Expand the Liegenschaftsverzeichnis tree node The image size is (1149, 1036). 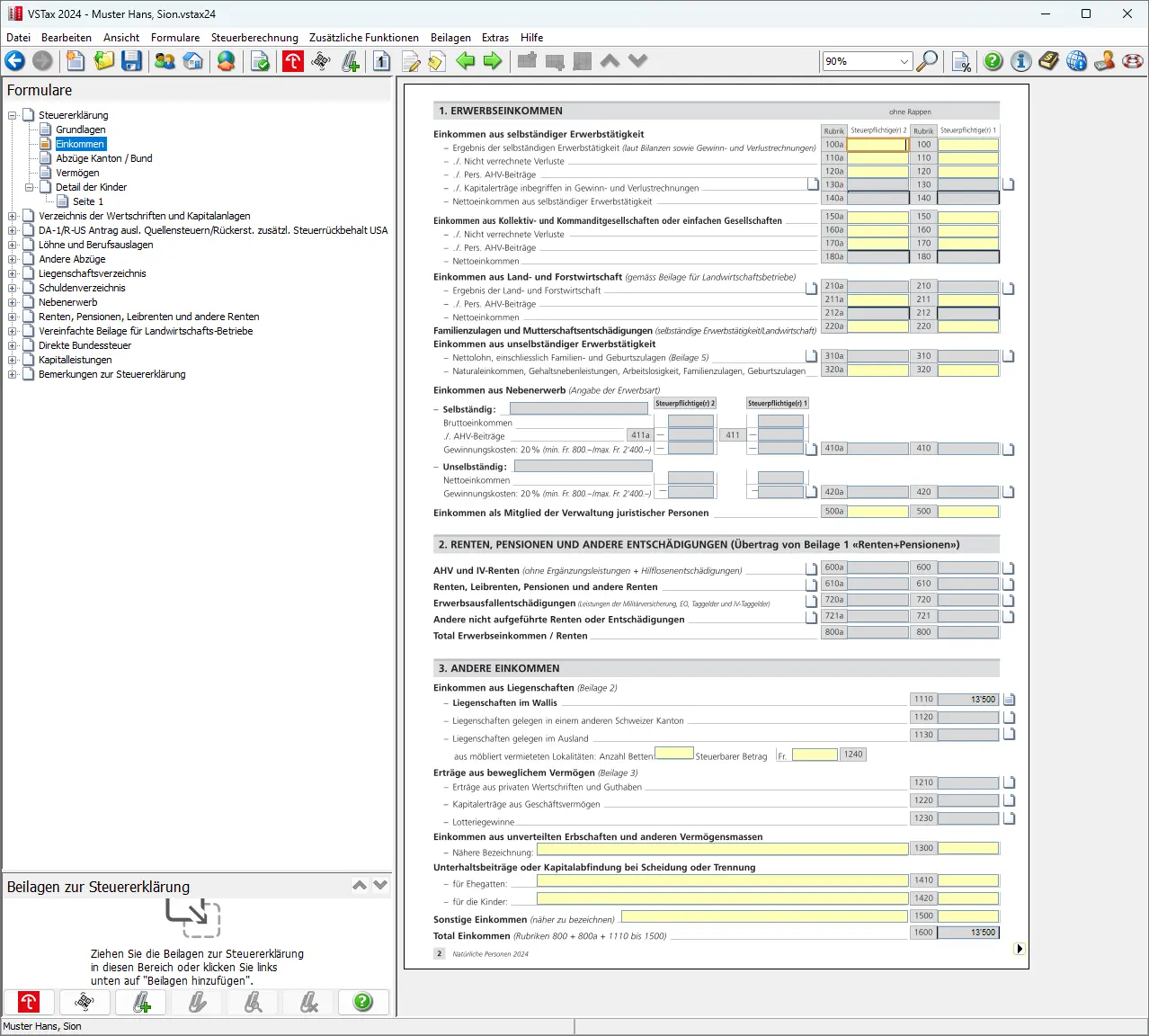pos(13,273)
